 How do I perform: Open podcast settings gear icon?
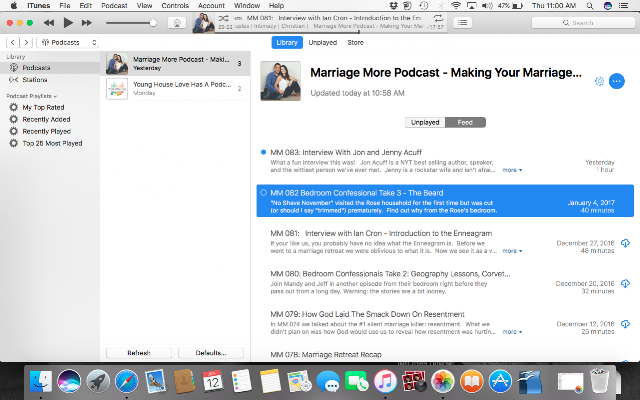pyautogui.click(x=599, y=81)
